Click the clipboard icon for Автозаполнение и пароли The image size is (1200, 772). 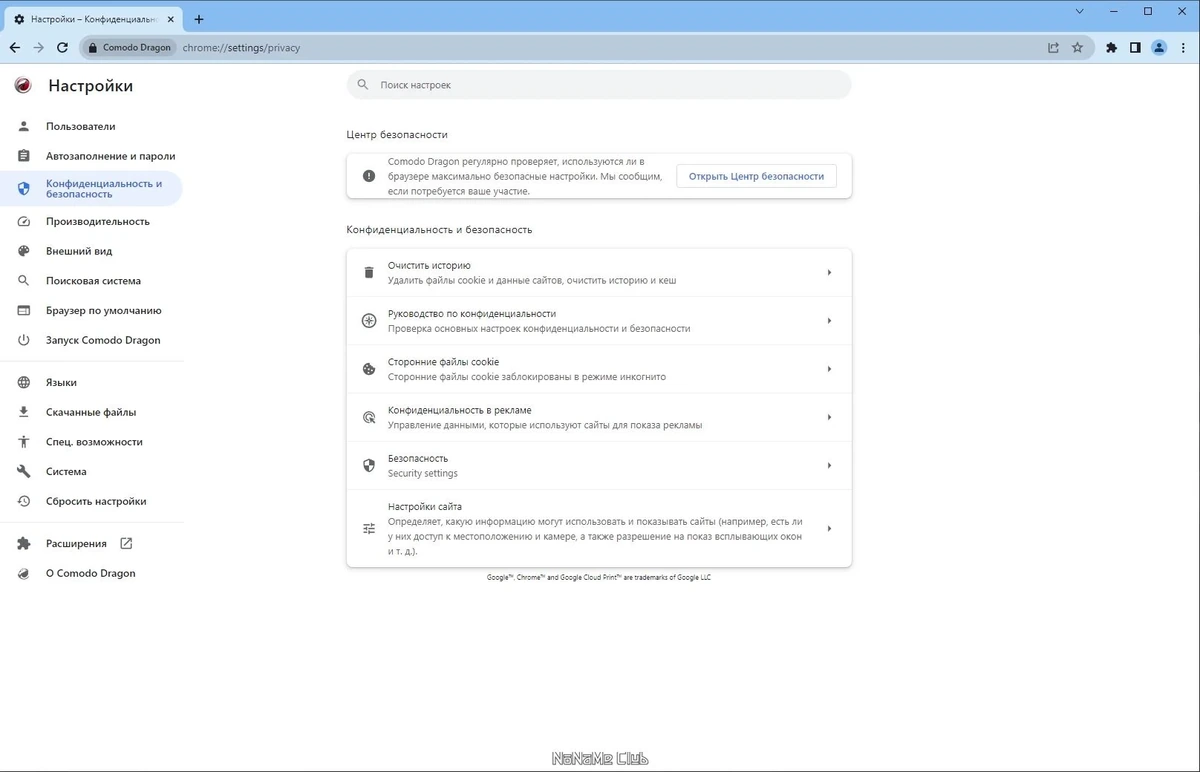[24, 156]
